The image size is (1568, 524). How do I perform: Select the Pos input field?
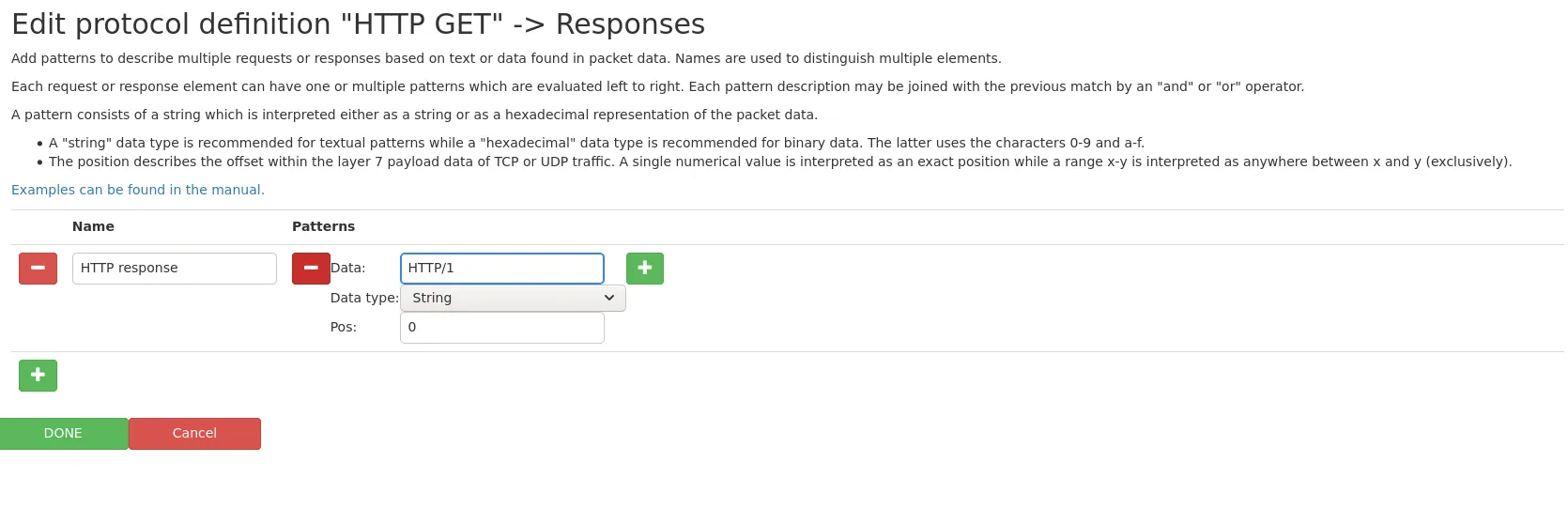click(502, 328)
